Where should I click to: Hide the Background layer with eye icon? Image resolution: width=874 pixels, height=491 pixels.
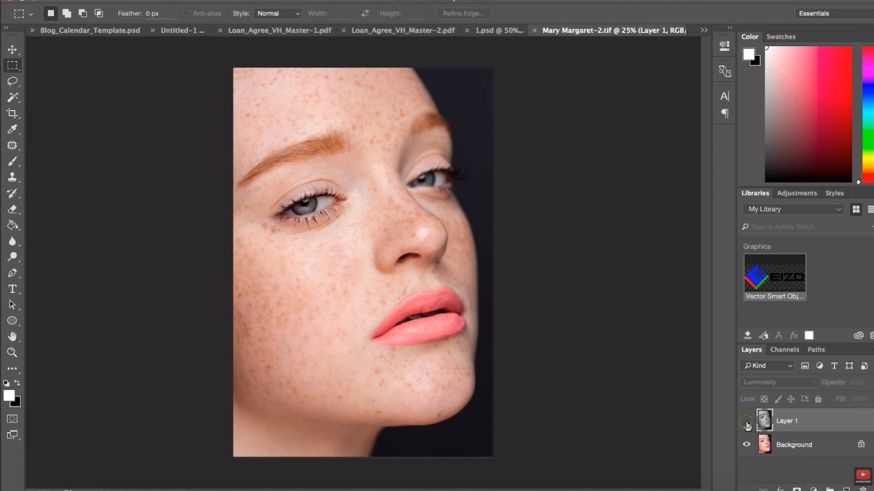pyautogui.click(x=746, y=444)
